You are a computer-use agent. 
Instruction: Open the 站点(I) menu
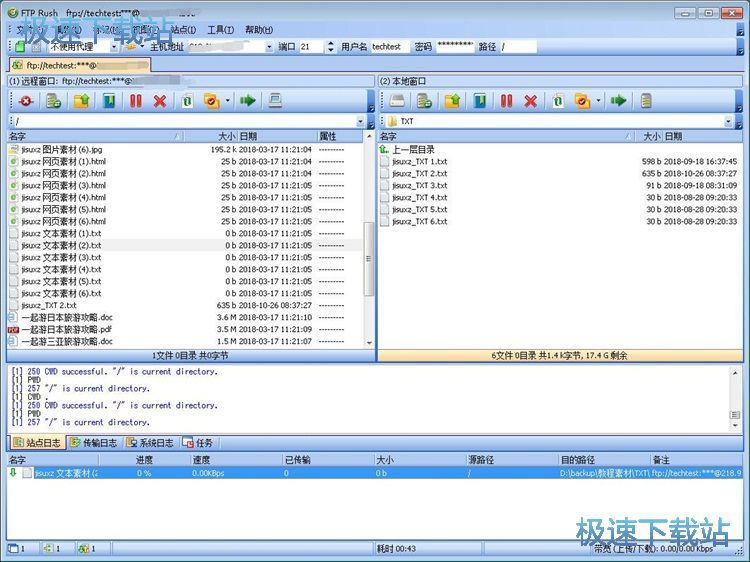(183, 30)
